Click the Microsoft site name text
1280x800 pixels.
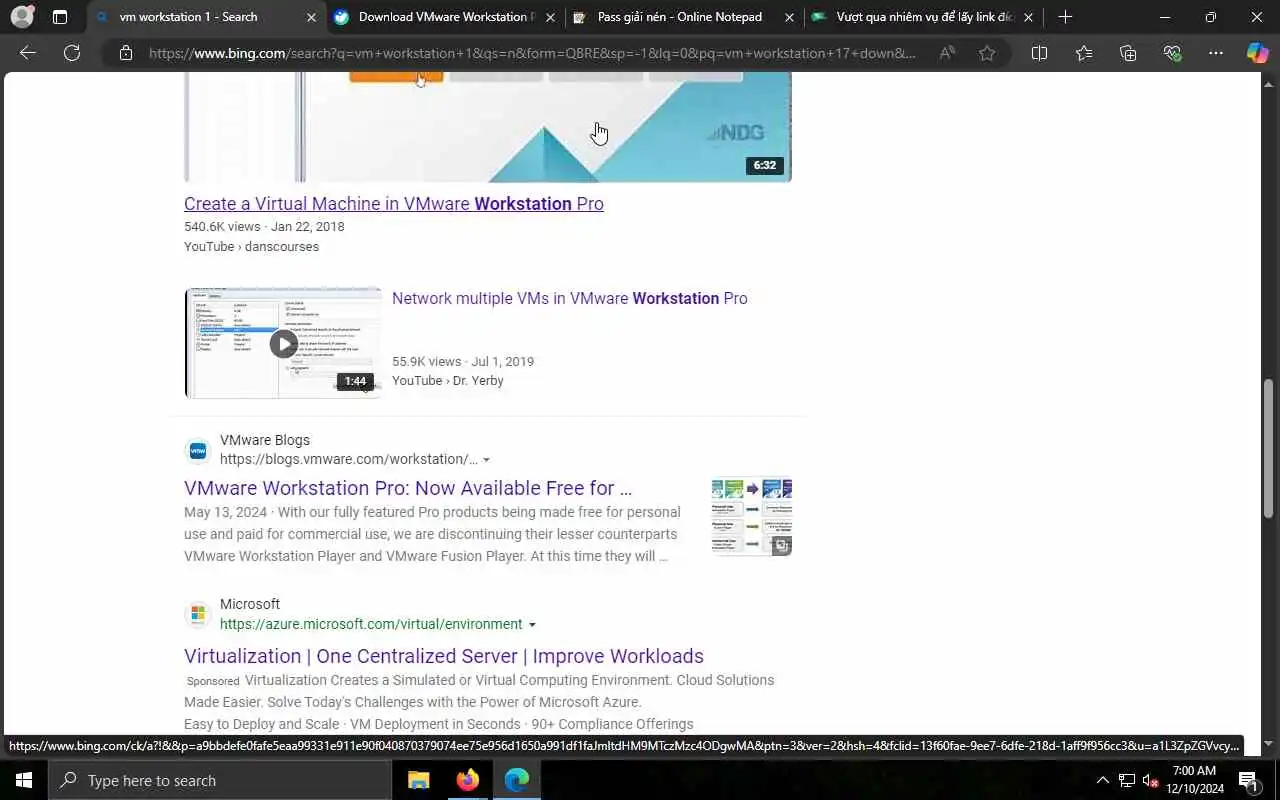(x=250, y=604)
